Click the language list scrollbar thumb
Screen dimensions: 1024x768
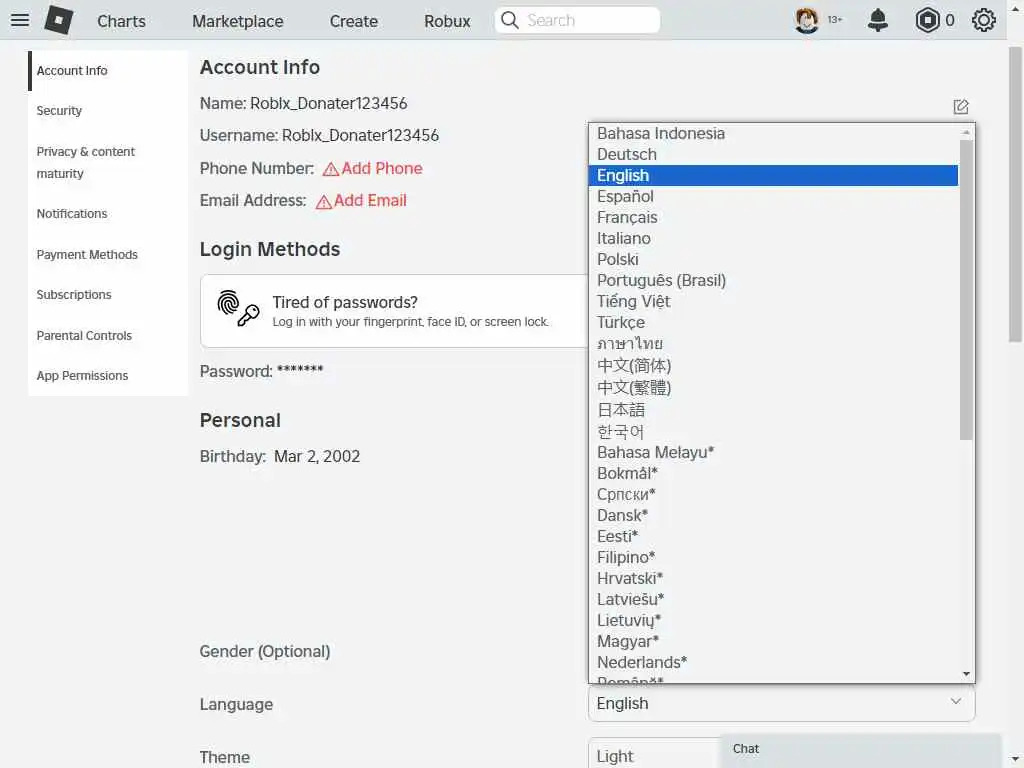[966, 290]
